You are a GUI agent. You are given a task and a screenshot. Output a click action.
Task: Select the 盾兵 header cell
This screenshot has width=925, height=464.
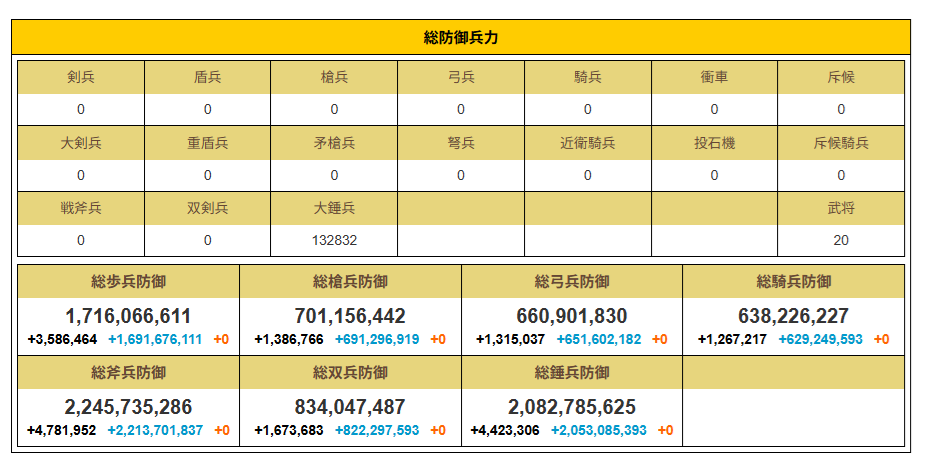(208, 77)
